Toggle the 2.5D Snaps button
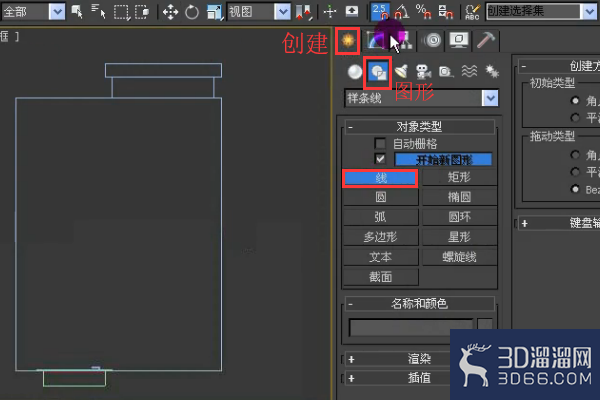Viewport: 600px width, 400px height. (380, 11)
